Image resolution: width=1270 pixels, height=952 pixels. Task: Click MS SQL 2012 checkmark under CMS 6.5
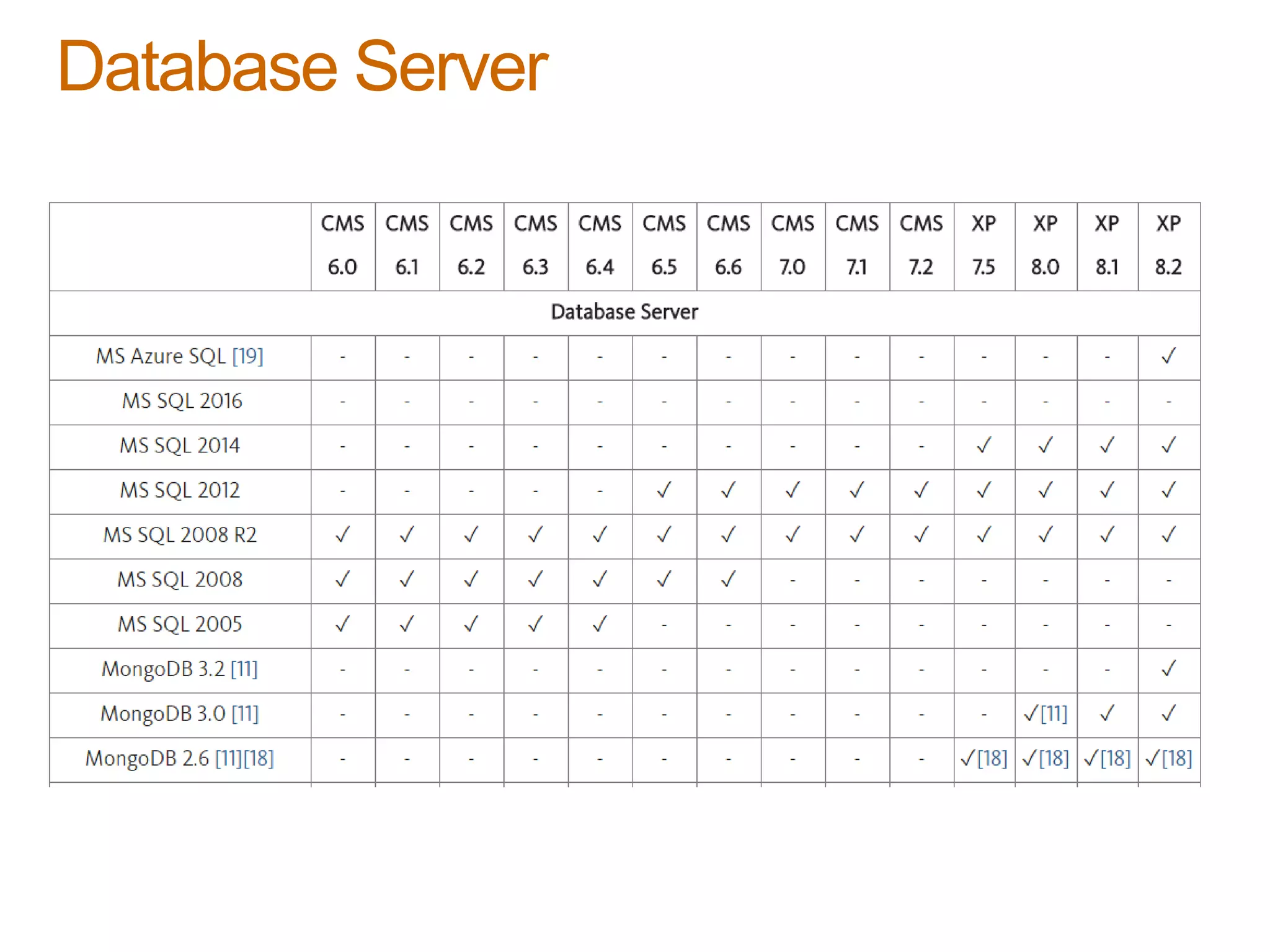coord(664,490)
